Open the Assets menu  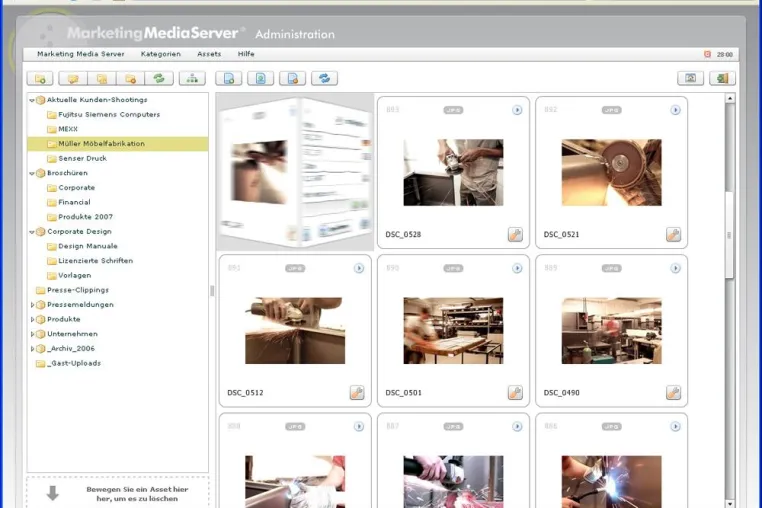pyautogui.click(x=209, y=54)
